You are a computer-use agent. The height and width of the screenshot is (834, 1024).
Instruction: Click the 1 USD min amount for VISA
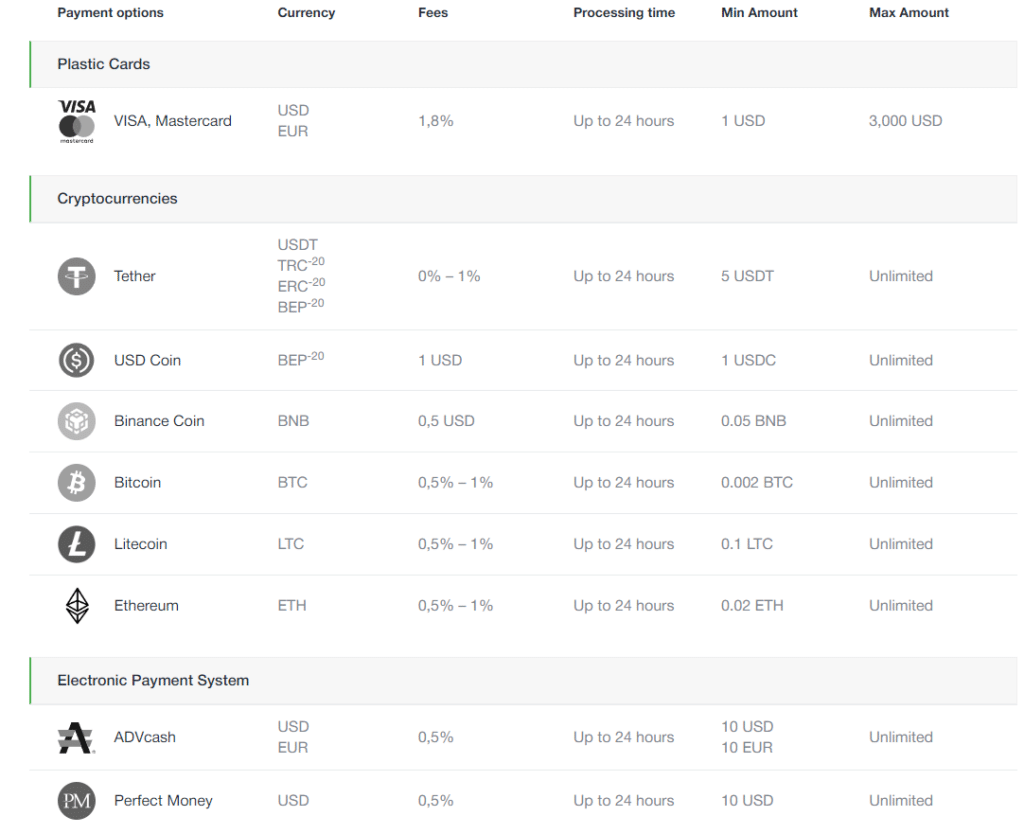coord(743,121)
